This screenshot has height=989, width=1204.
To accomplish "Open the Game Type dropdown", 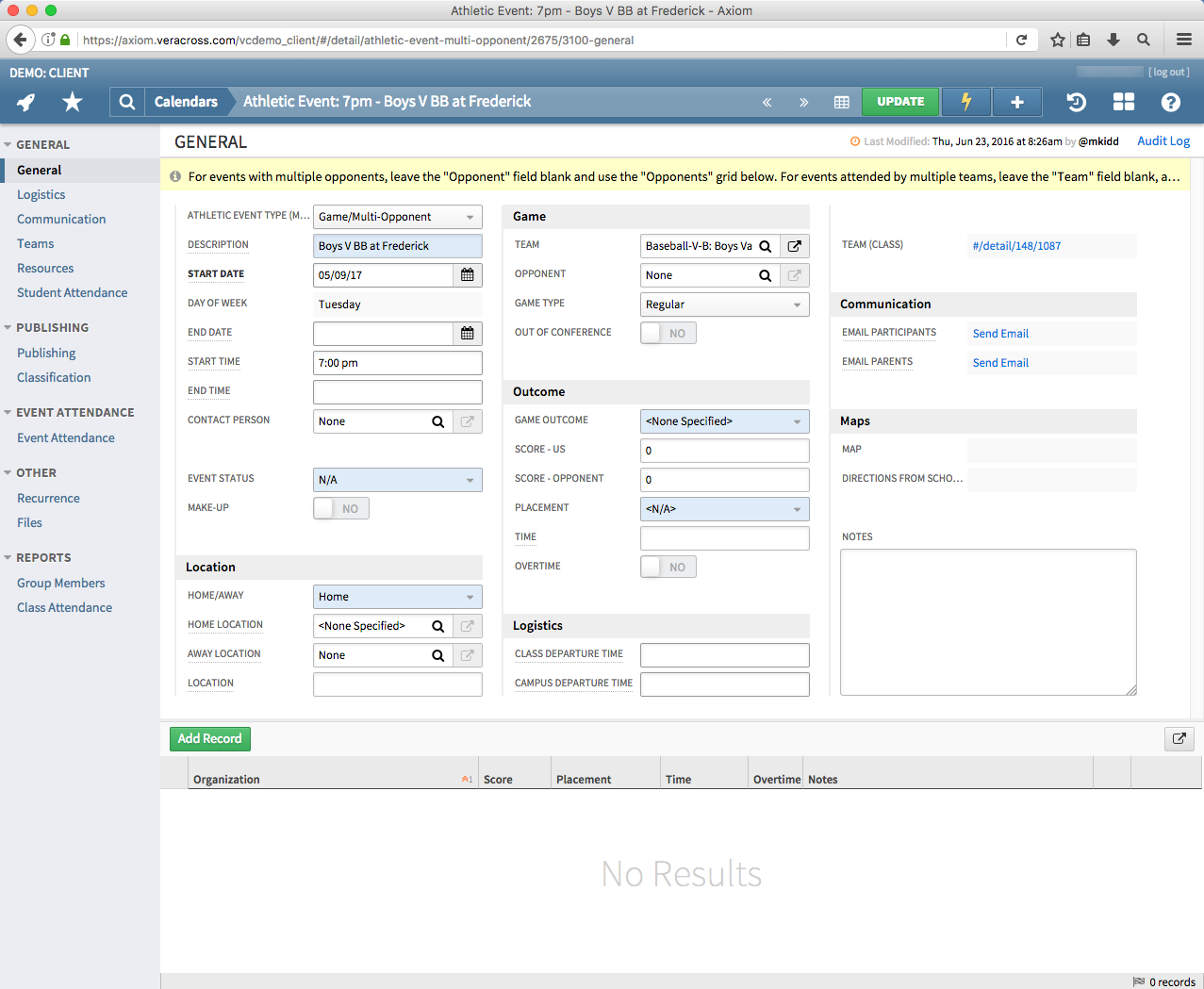I will click(x=725, y=305).
